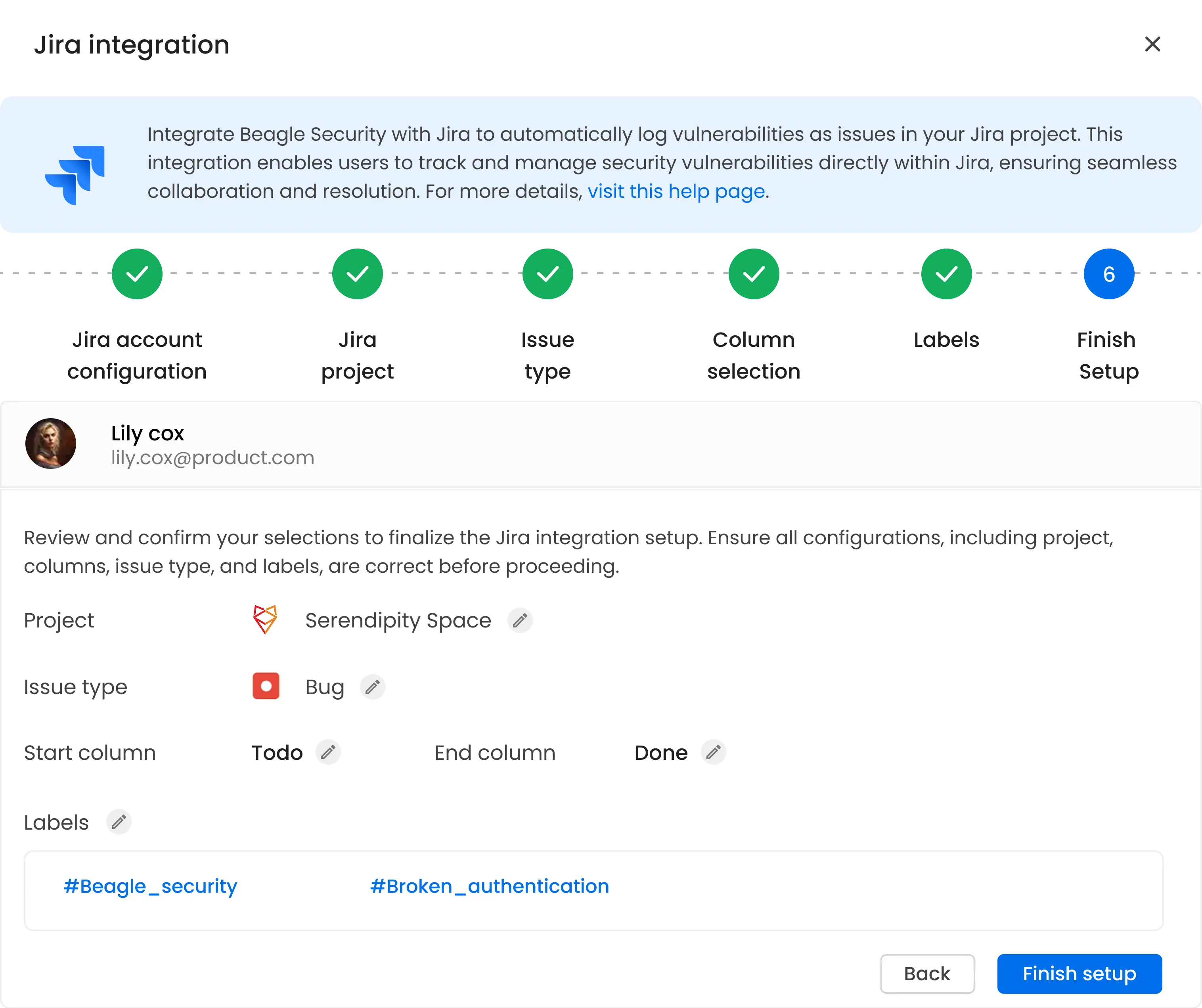Click the #Broken_authentication label
Screen dimensions: 1202x1008
click(489, 886)
